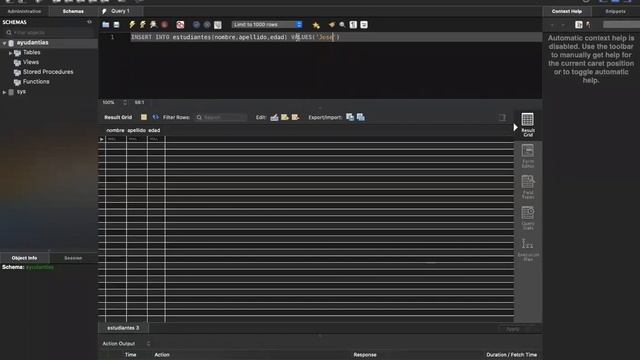Toggle word wrap in the query editor

tap(364, 25)
